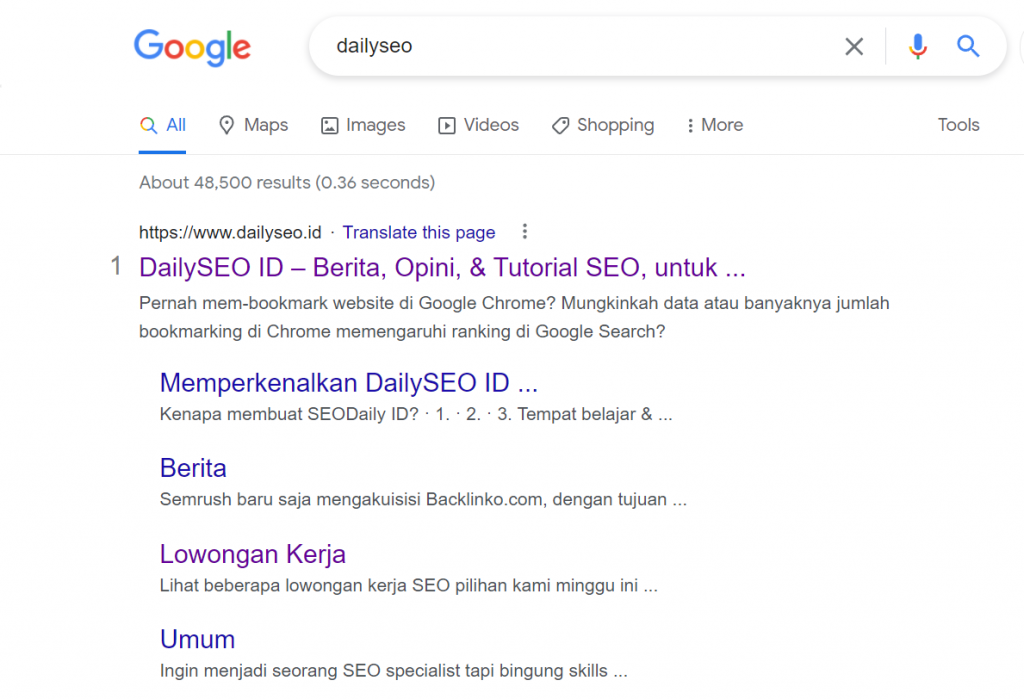The image size is (1024, 699).
Task: Open the three-dot menu beside Translate this page
Action: pos(524,231)
